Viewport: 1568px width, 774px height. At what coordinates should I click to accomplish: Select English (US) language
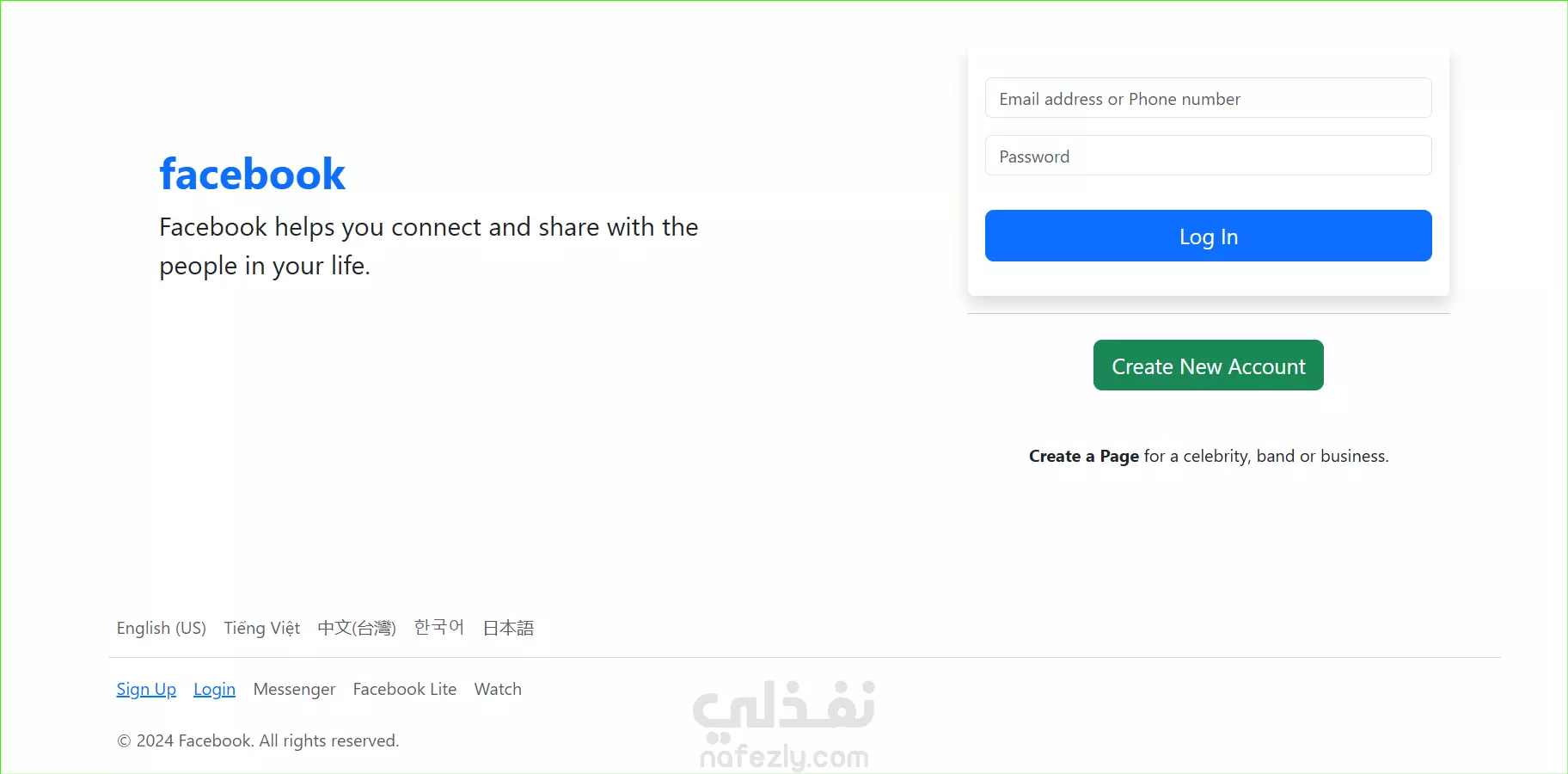pos(162,628)
